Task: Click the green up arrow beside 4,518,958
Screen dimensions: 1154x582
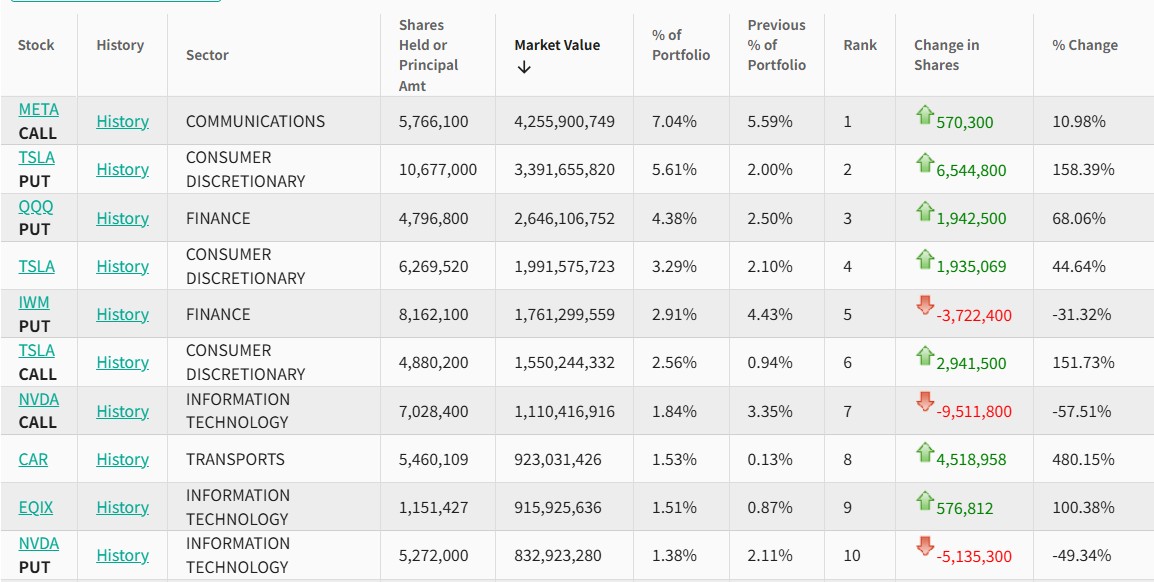Action: tap(924, 452)
